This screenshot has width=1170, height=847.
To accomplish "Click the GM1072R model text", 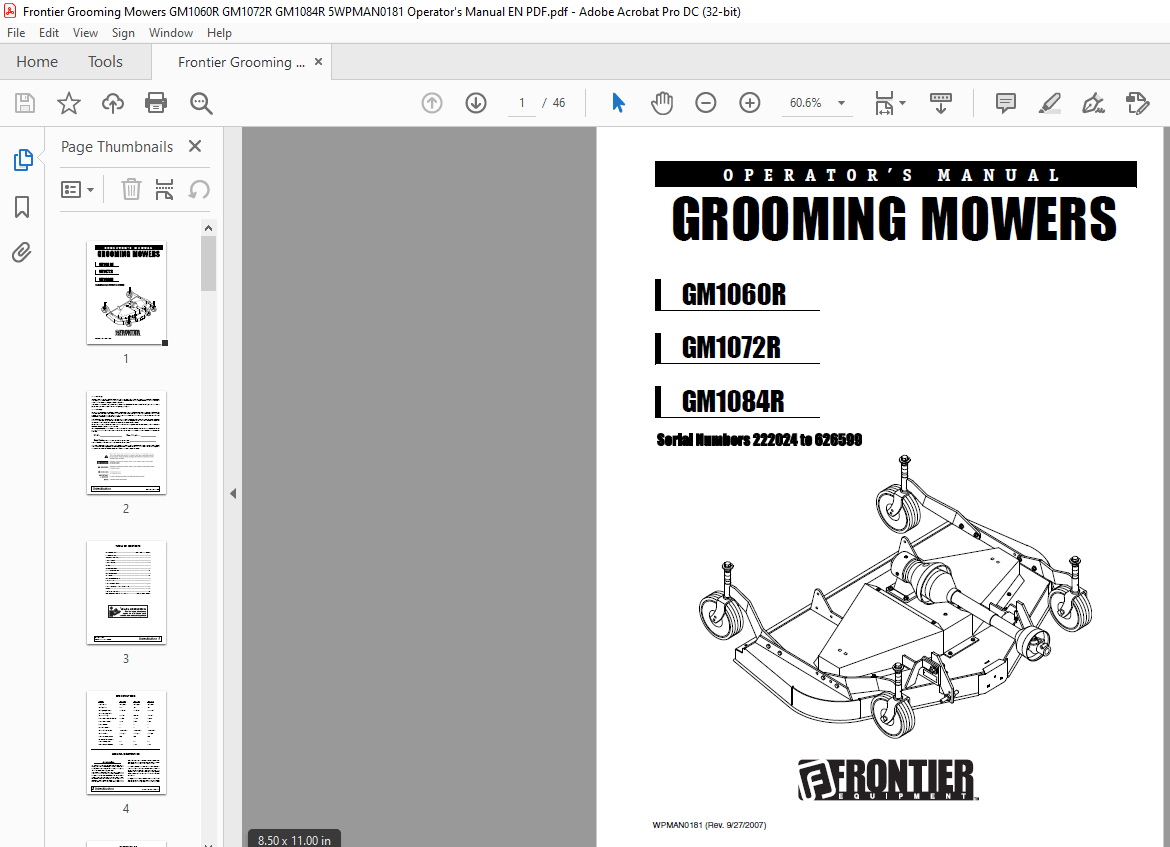I will tap(731, 348).
